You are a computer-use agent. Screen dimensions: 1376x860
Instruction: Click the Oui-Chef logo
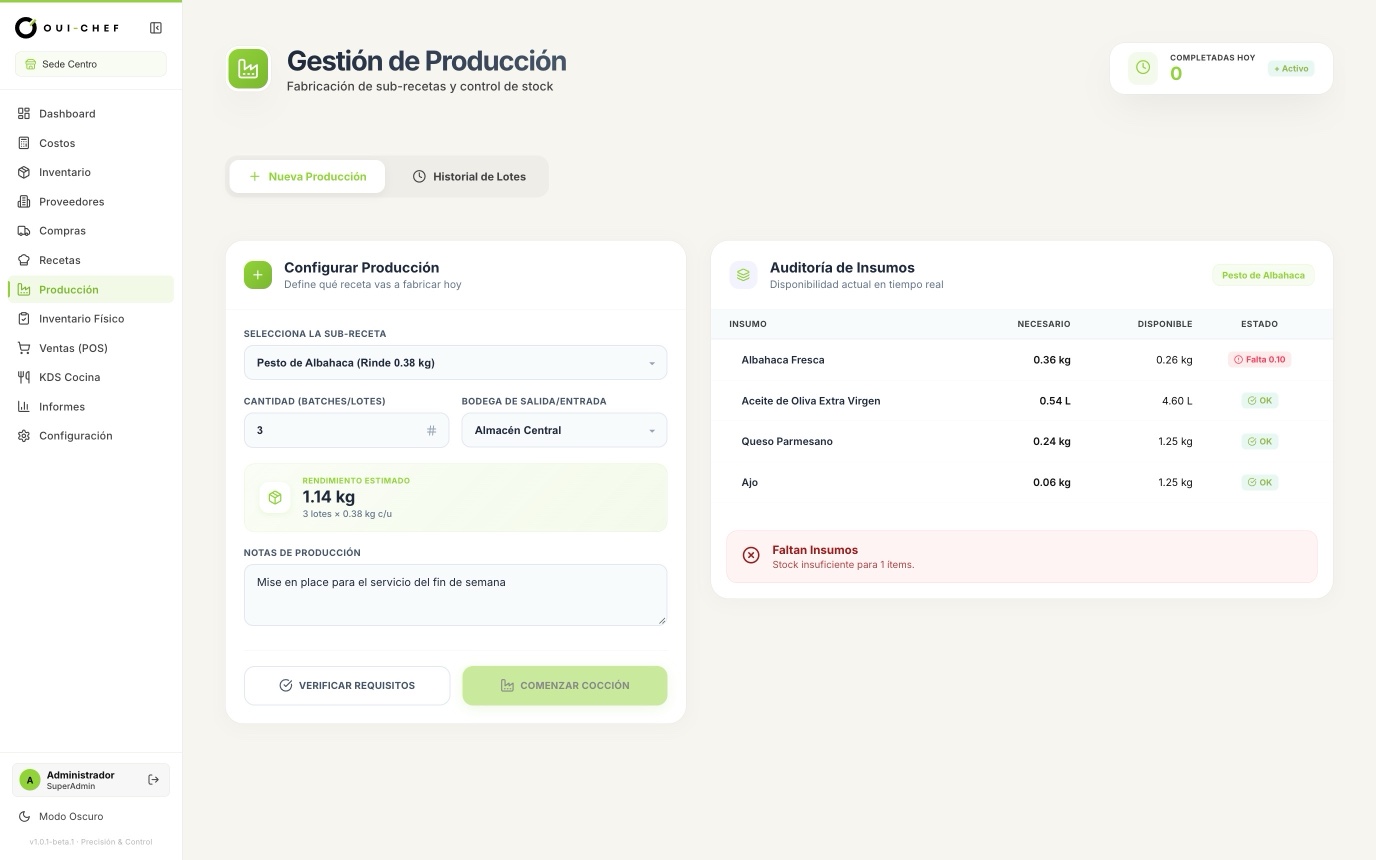[67, 28]
